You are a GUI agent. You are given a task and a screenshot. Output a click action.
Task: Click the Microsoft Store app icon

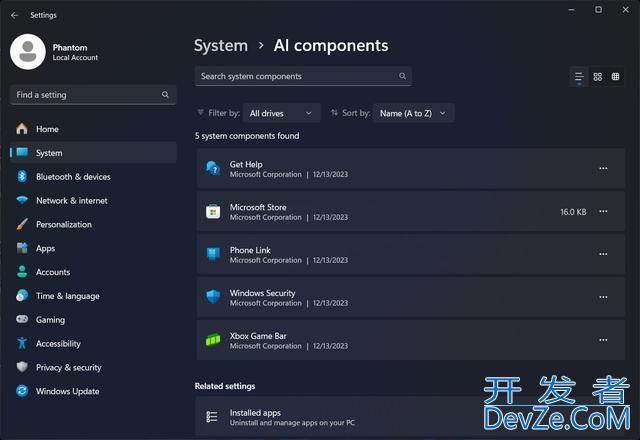tap(213, 211)
